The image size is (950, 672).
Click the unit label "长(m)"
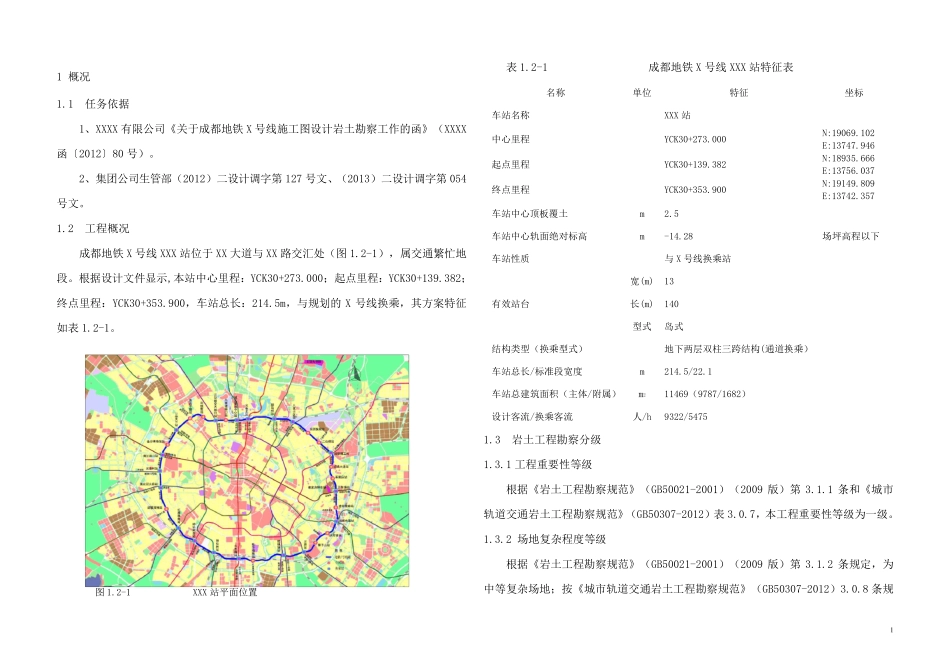coord(642,304)
